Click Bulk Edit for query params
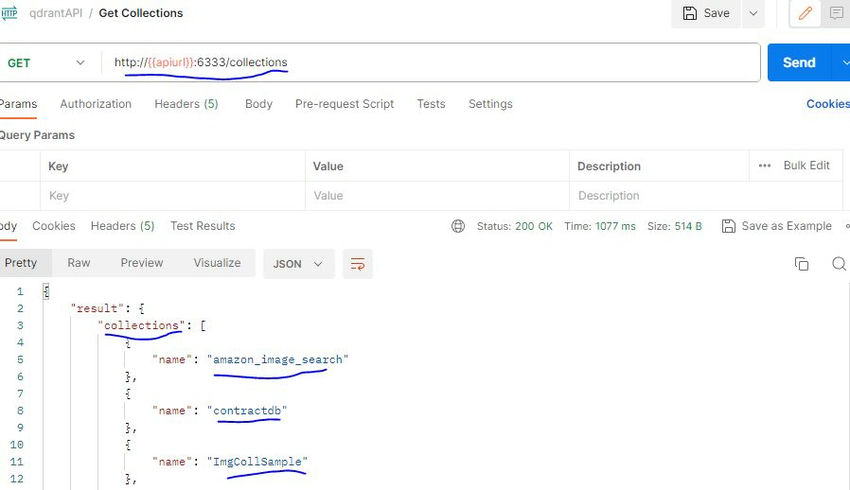Image resolution: width=850 pixels, height=490 pixels. (x=806, y=166)
